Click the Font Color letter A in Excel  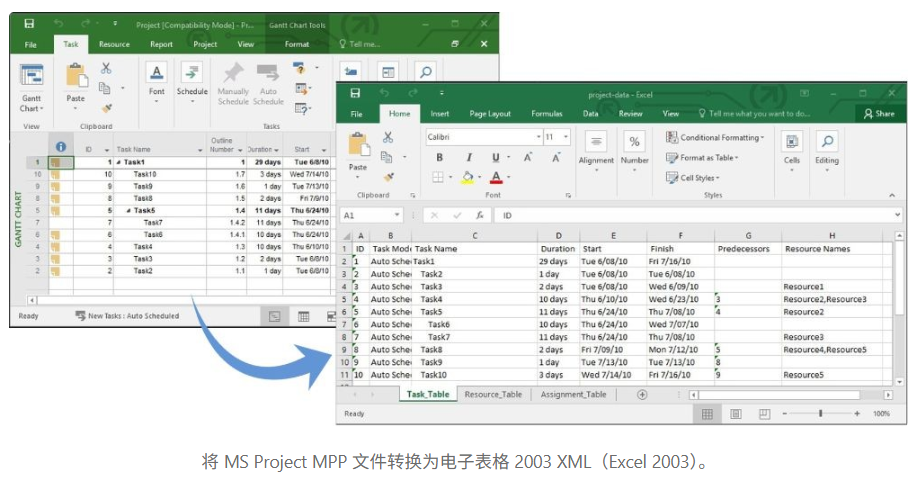point(496,177)
